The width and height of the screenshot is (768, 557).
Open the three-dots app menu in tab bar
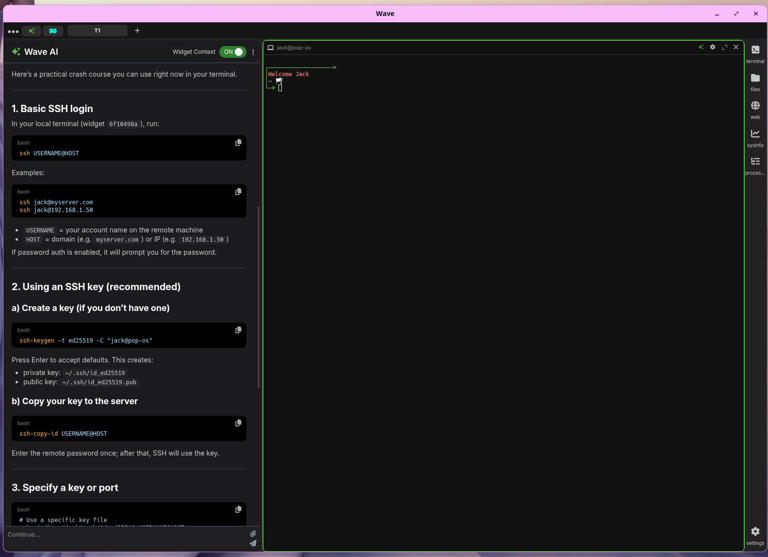13,31
